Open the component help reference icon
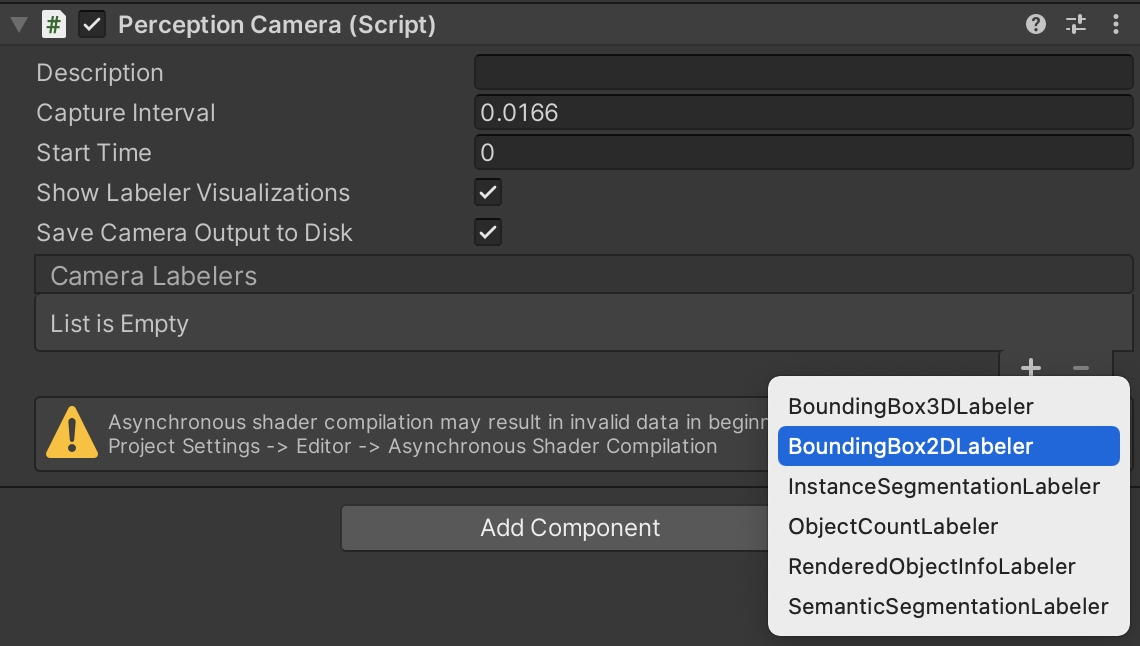The height and width of the screenshot is (646, 1140). tap(1036, 25)
